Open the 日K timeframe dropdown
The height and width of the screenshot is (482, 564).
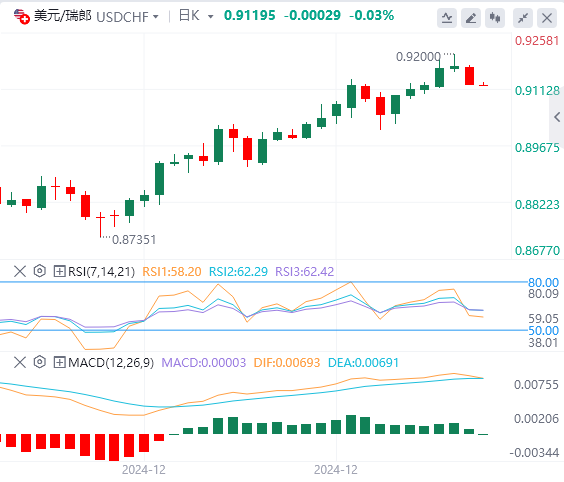pyautogui.click(x=211, y=17)
